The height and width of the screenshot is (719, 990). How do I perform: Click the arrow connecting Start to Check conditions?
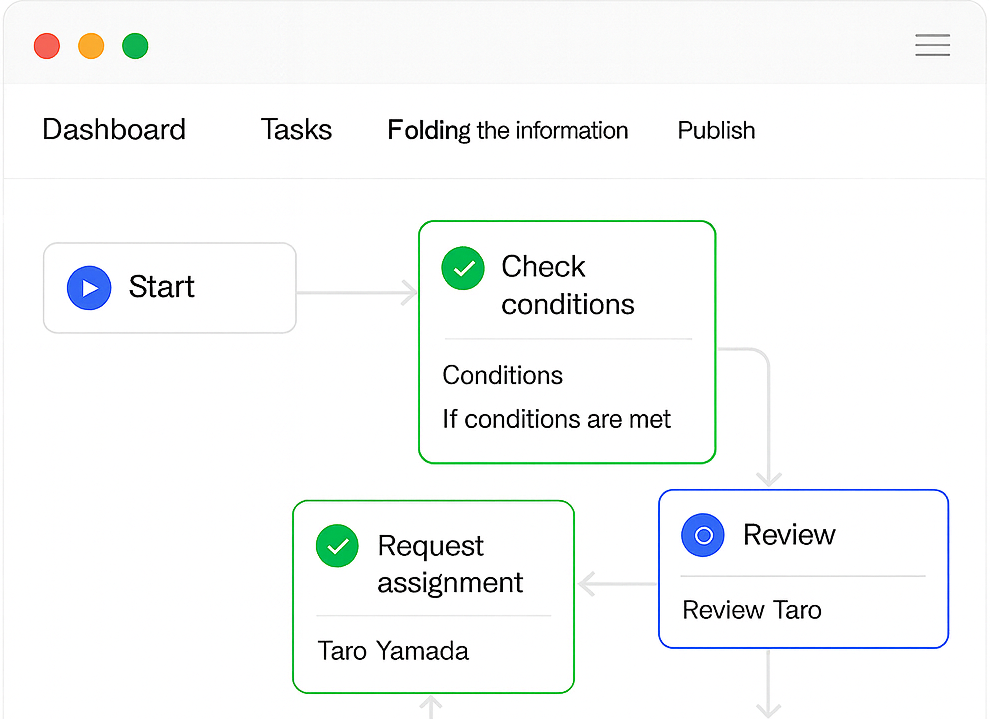[x=357, y=293]
